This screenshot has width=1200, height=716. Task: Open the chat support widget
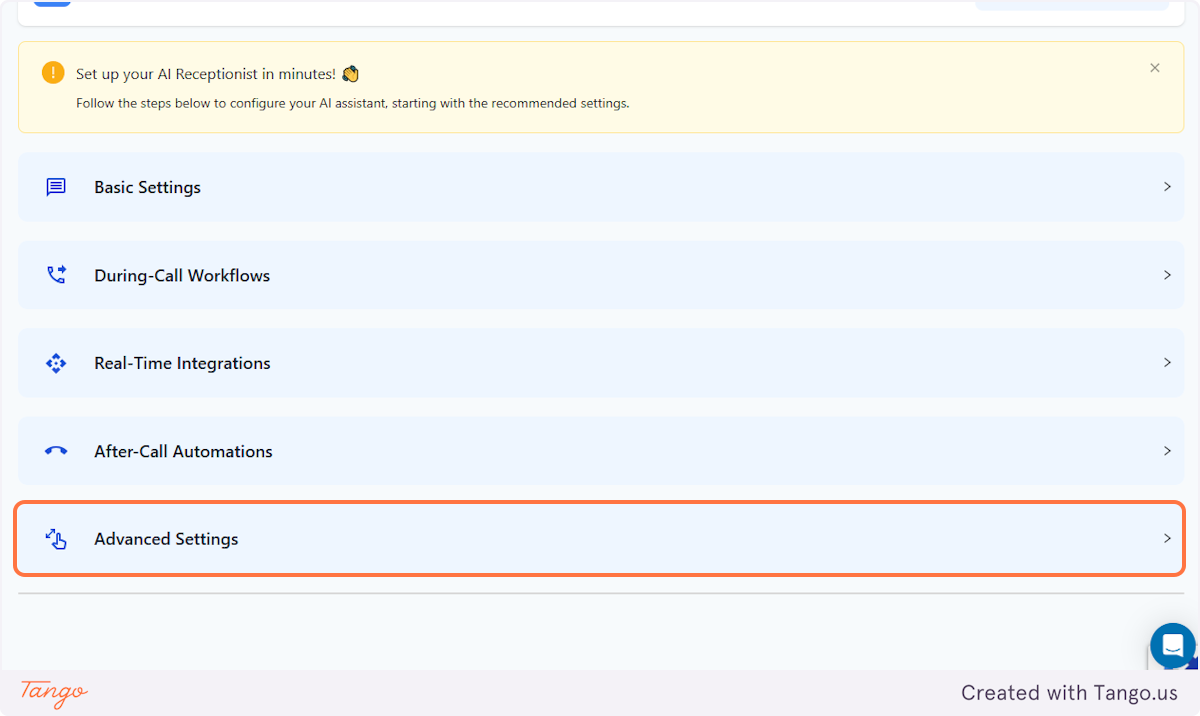(1172, 645)
